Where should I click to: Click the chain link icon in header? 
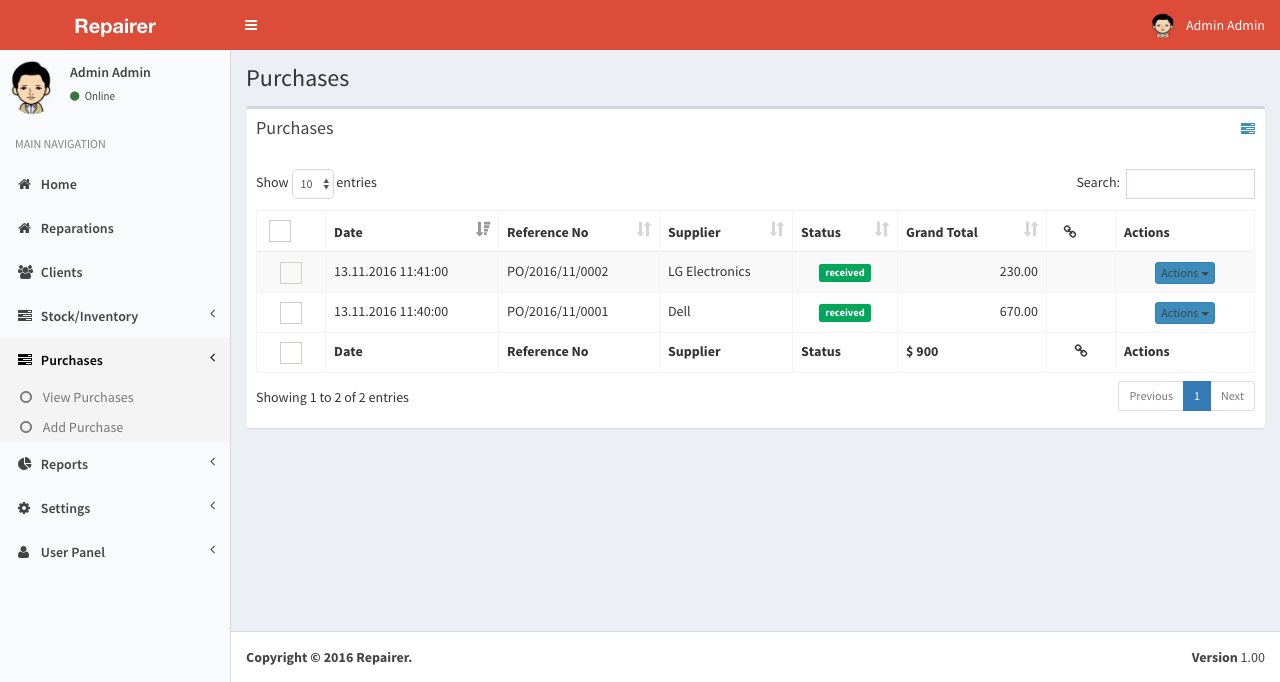1069,232
